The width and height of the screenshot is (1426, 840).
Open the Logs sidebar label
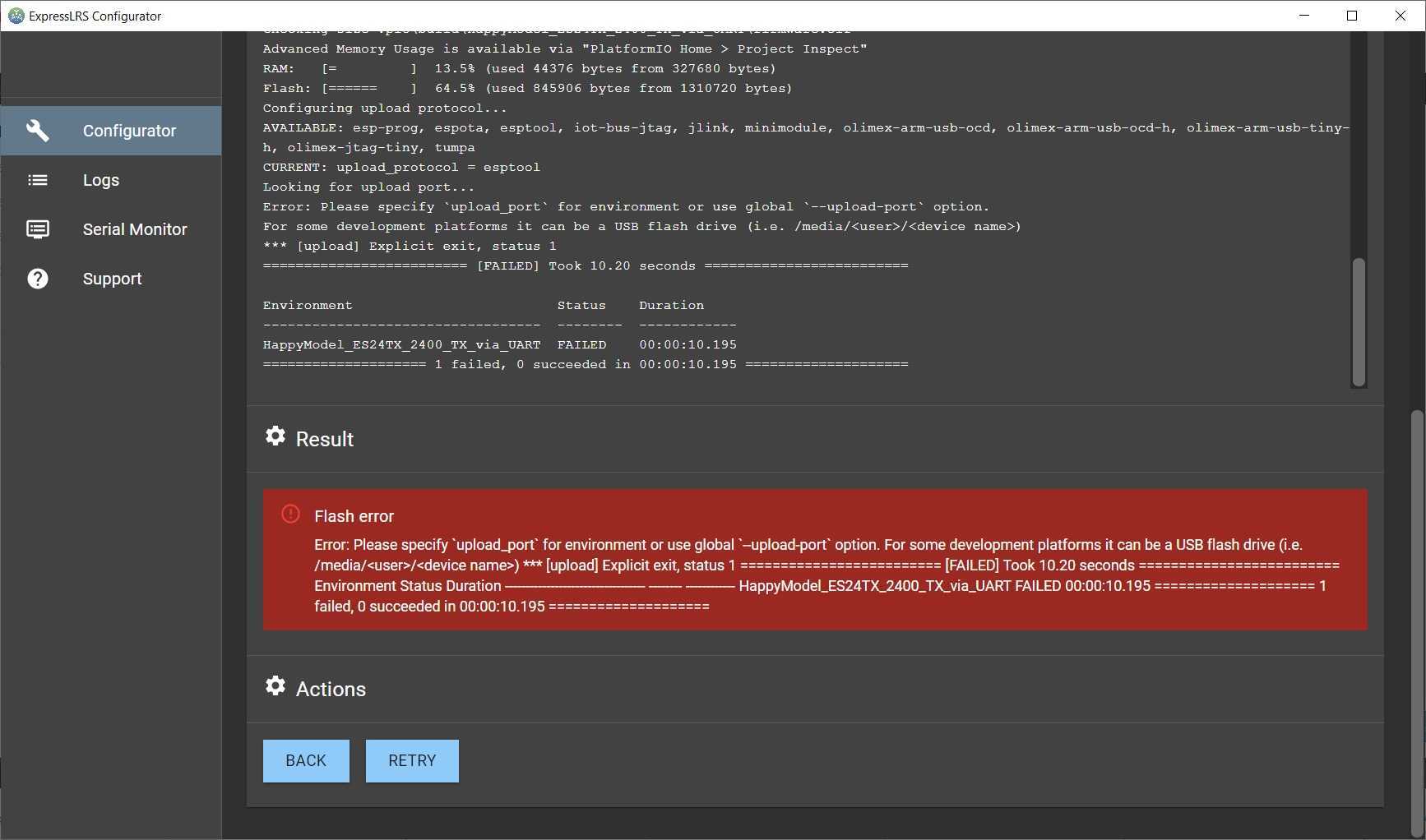tap(101, 180)
